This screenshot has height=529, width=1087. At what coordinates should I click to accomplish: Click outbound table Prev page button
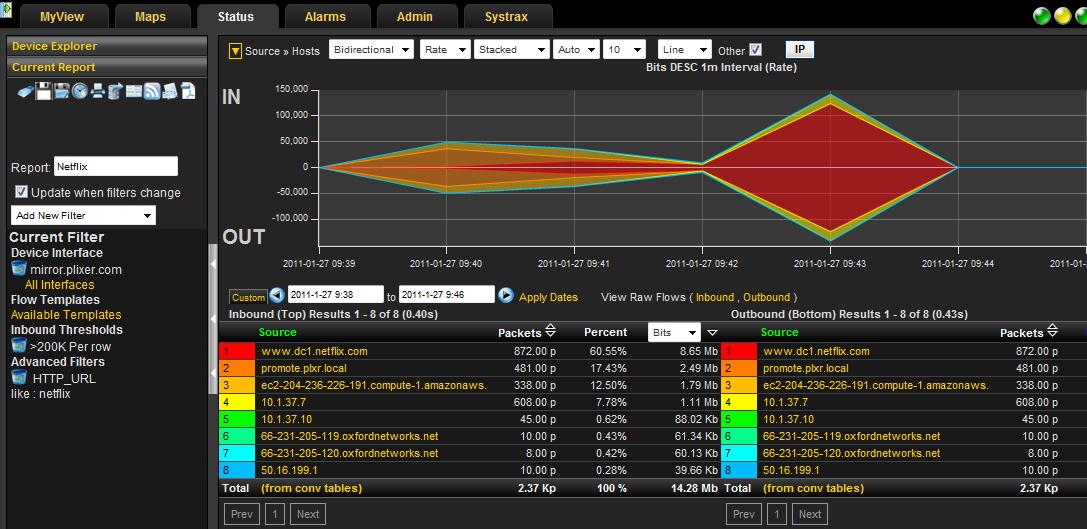(x=743, y=514)
